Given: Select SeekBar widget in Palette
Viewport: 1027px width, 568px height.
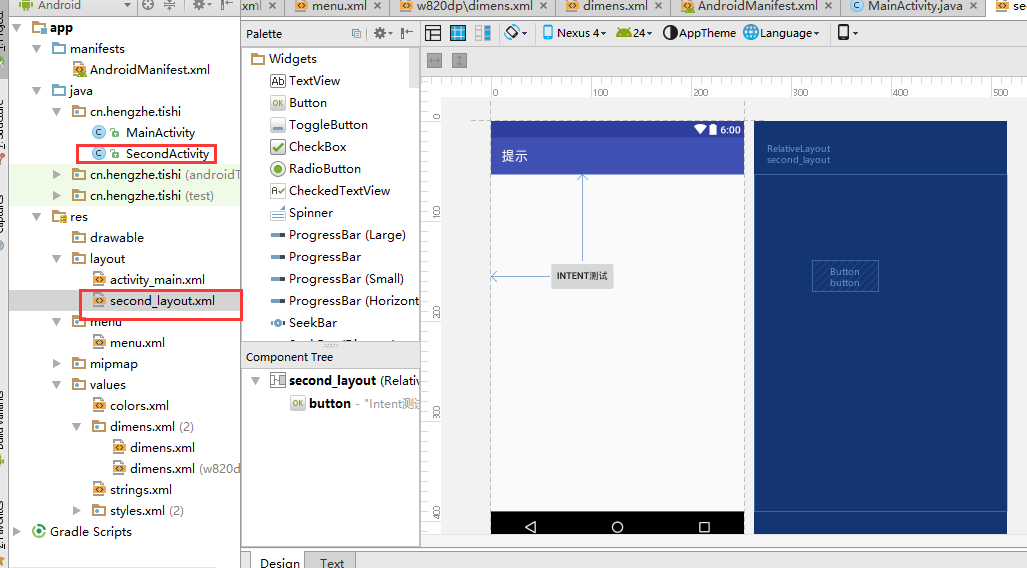Looking at the screenshot, I should click(x=312, y=323).
